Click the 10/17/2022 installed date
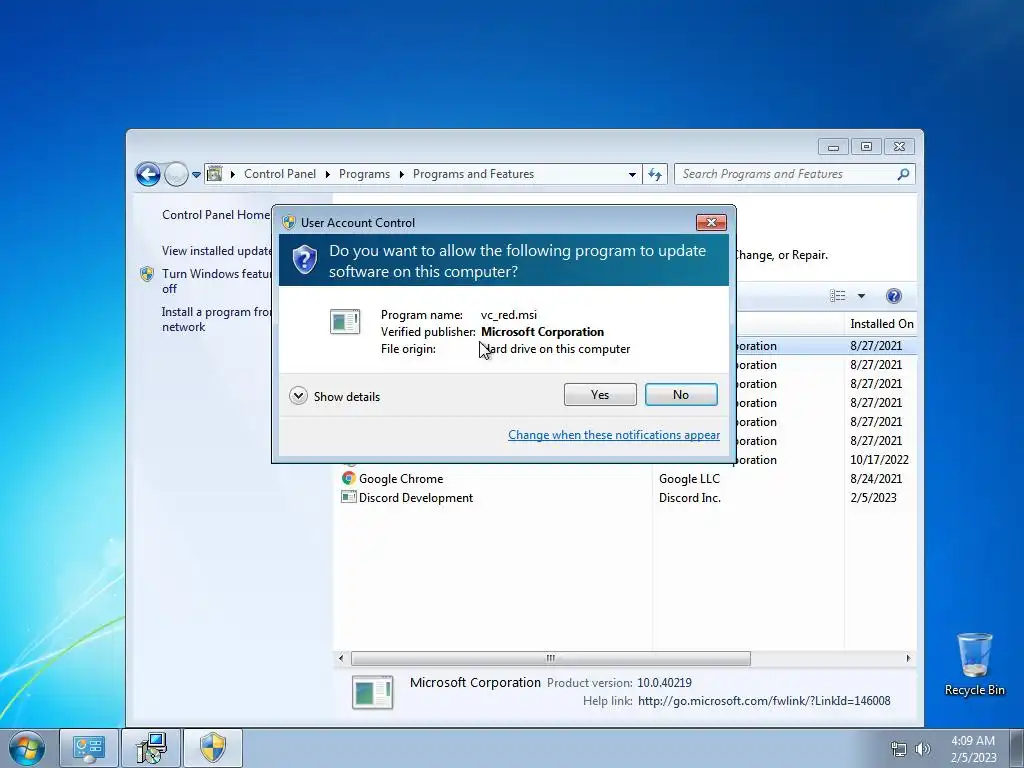This screenshot has width=1024, height=768. pyautogui.click(x=879, y=460)
